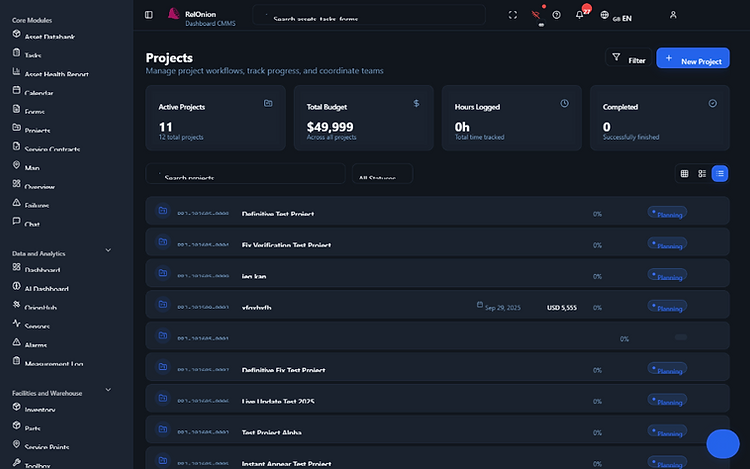Viewport: 750px width, 469px height.
Task: Click the Overview sidebar icon
Action: [16, 184]
